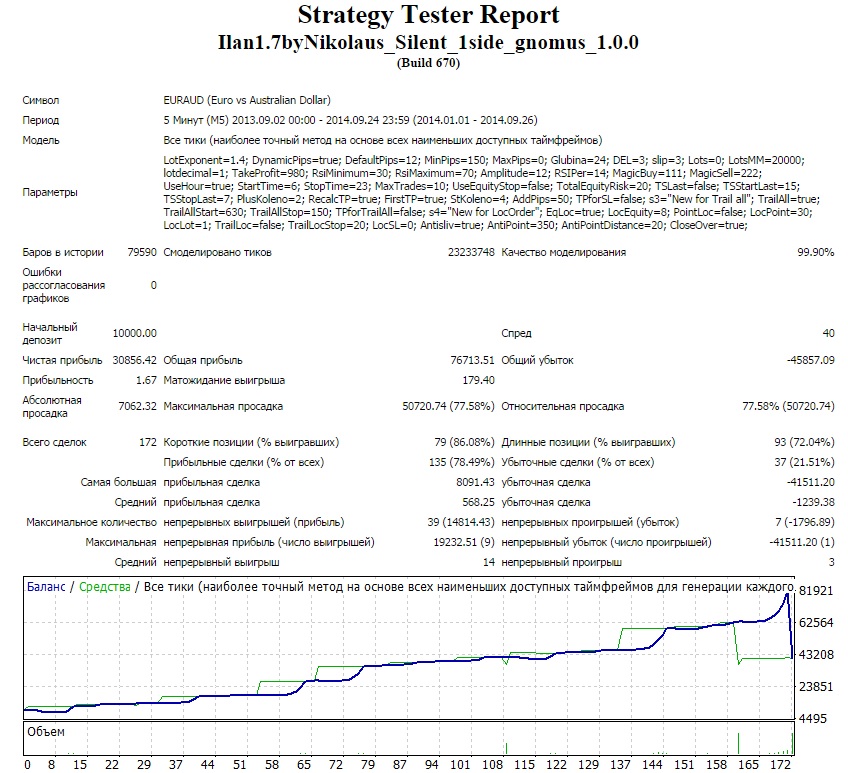Select symbol value 'EURAUD (Euro vs Australian Dollar)'
The image size is (848, 773).
click(247, 100)
